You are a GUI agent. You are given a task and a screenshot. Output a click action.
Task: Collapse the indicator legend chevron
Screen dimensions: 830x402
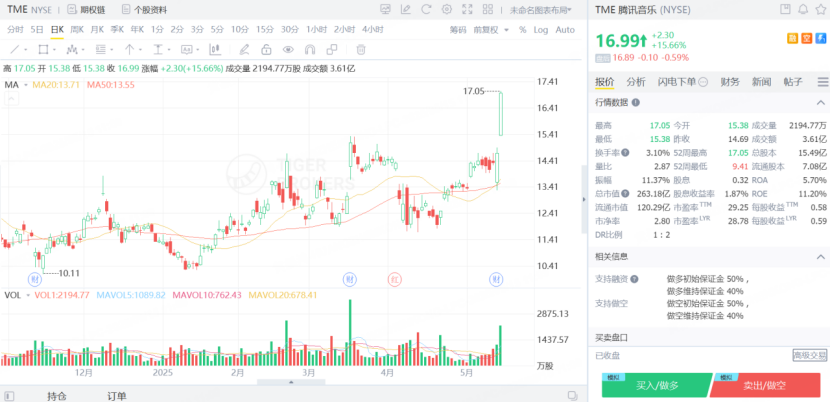(11, 98)
